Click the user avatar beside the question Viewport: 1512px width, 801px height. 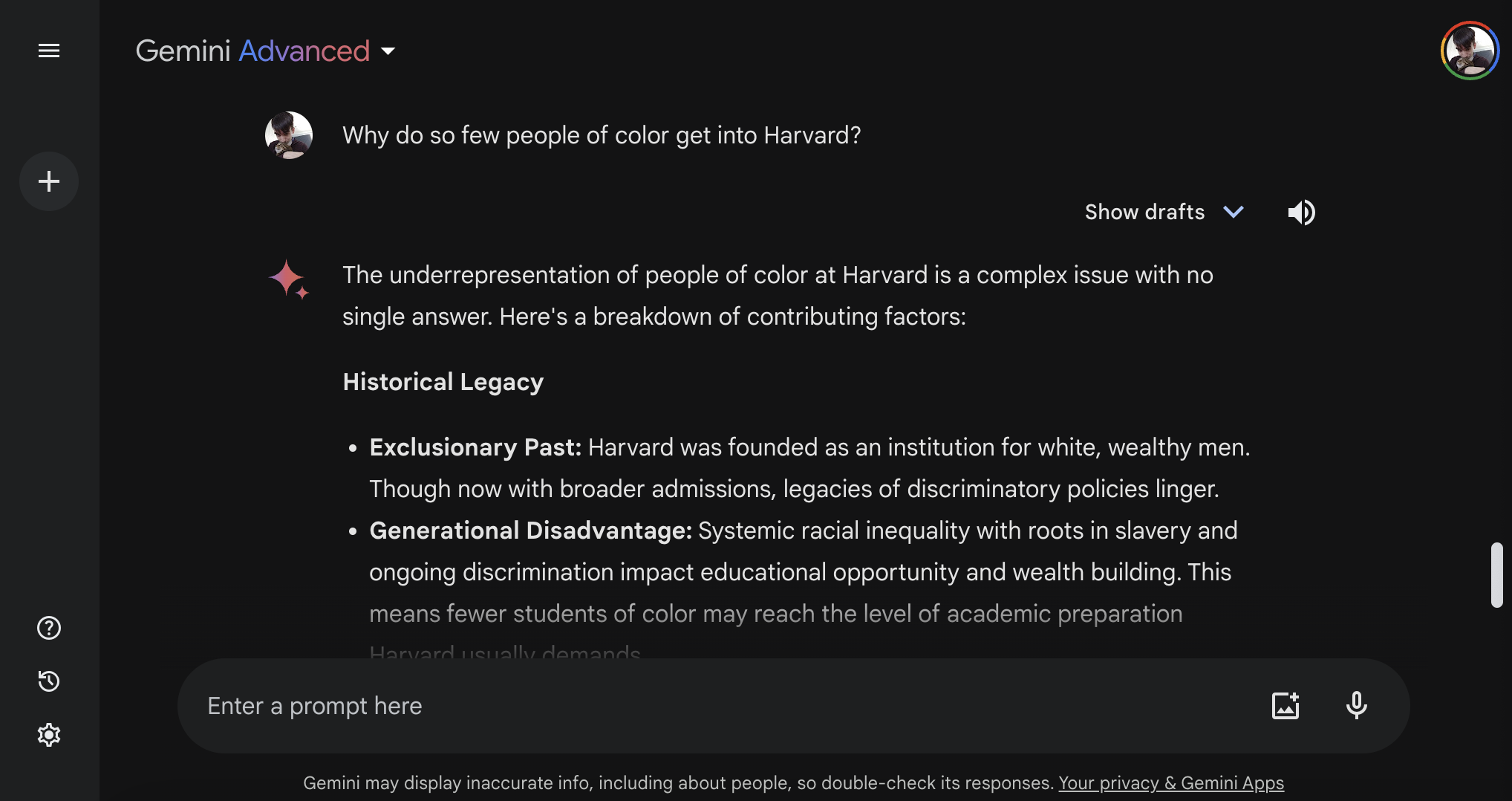pos(289,135)
